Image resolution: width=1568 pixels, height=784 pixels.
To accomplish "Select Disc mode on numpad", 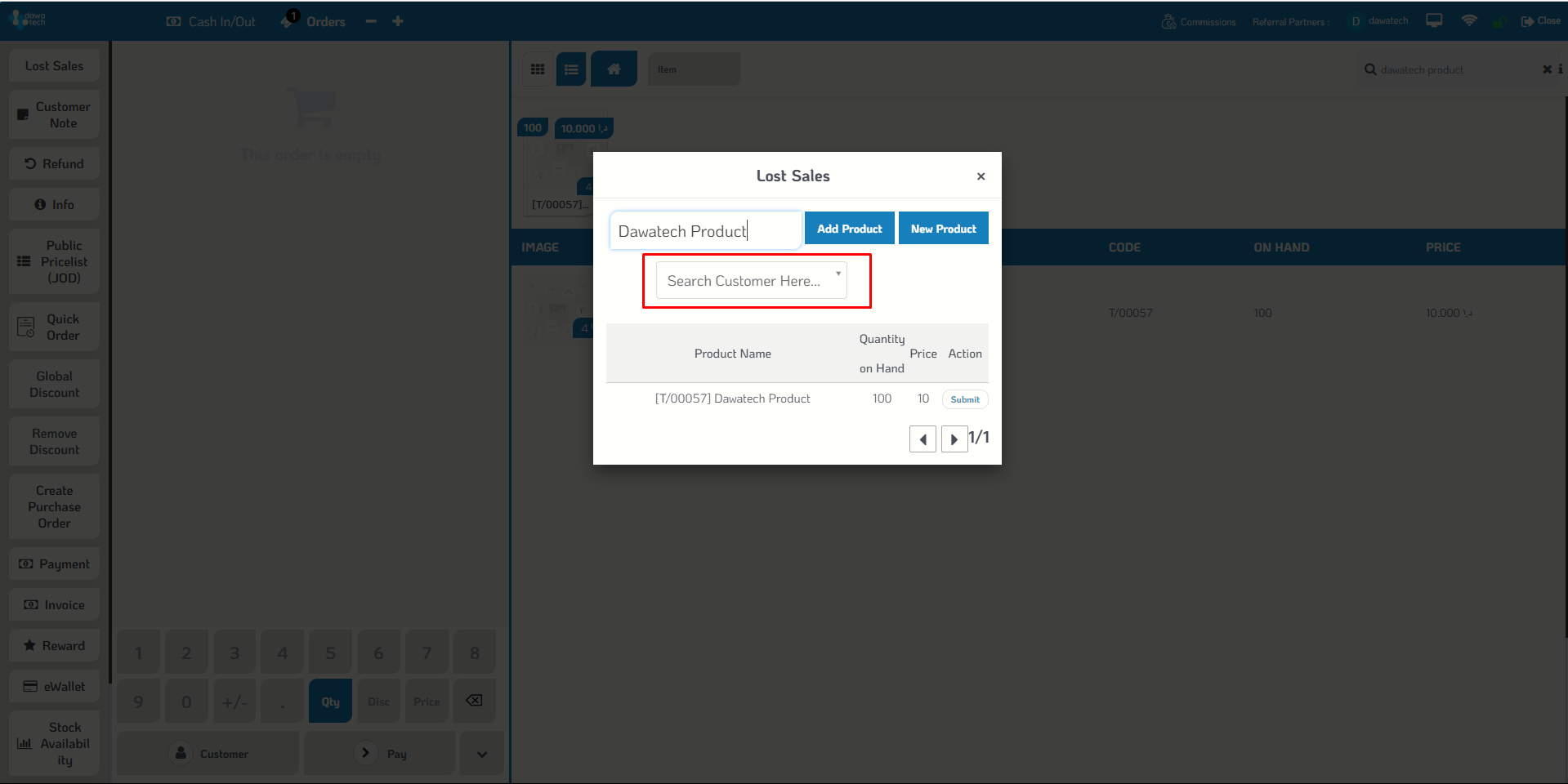I will [x=378, y=702].
